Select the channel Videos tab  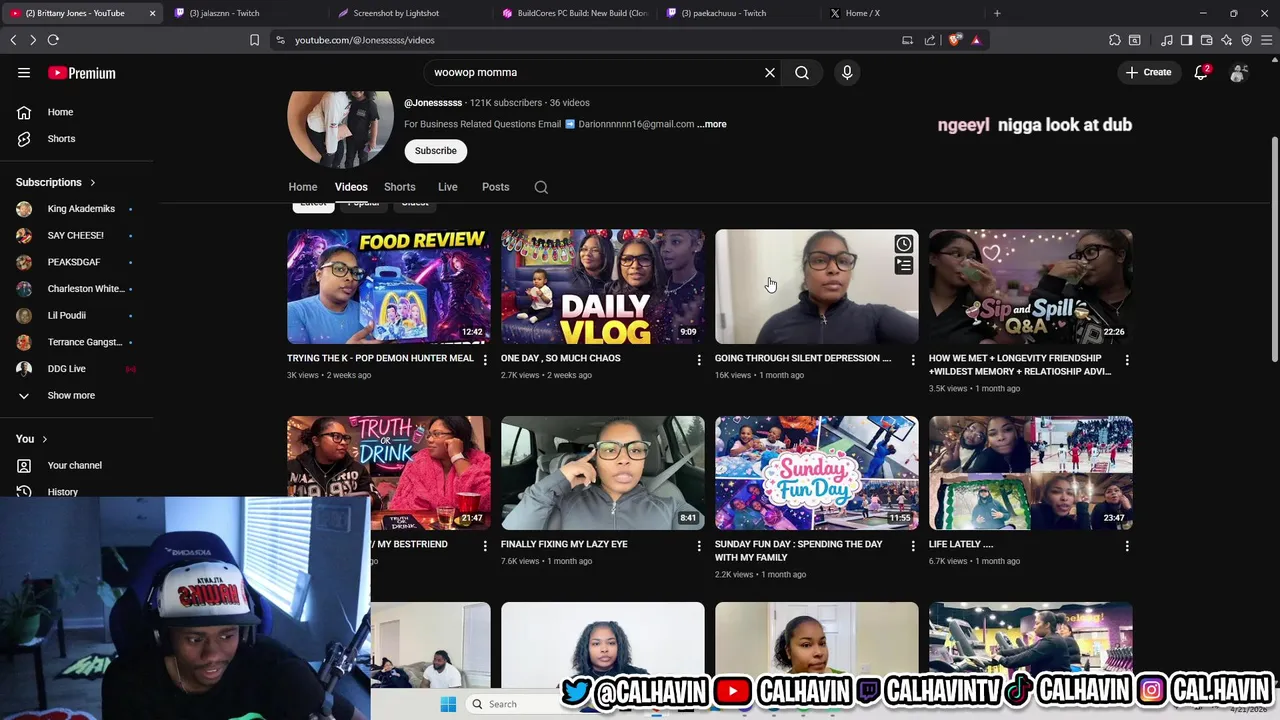(351, 187)
